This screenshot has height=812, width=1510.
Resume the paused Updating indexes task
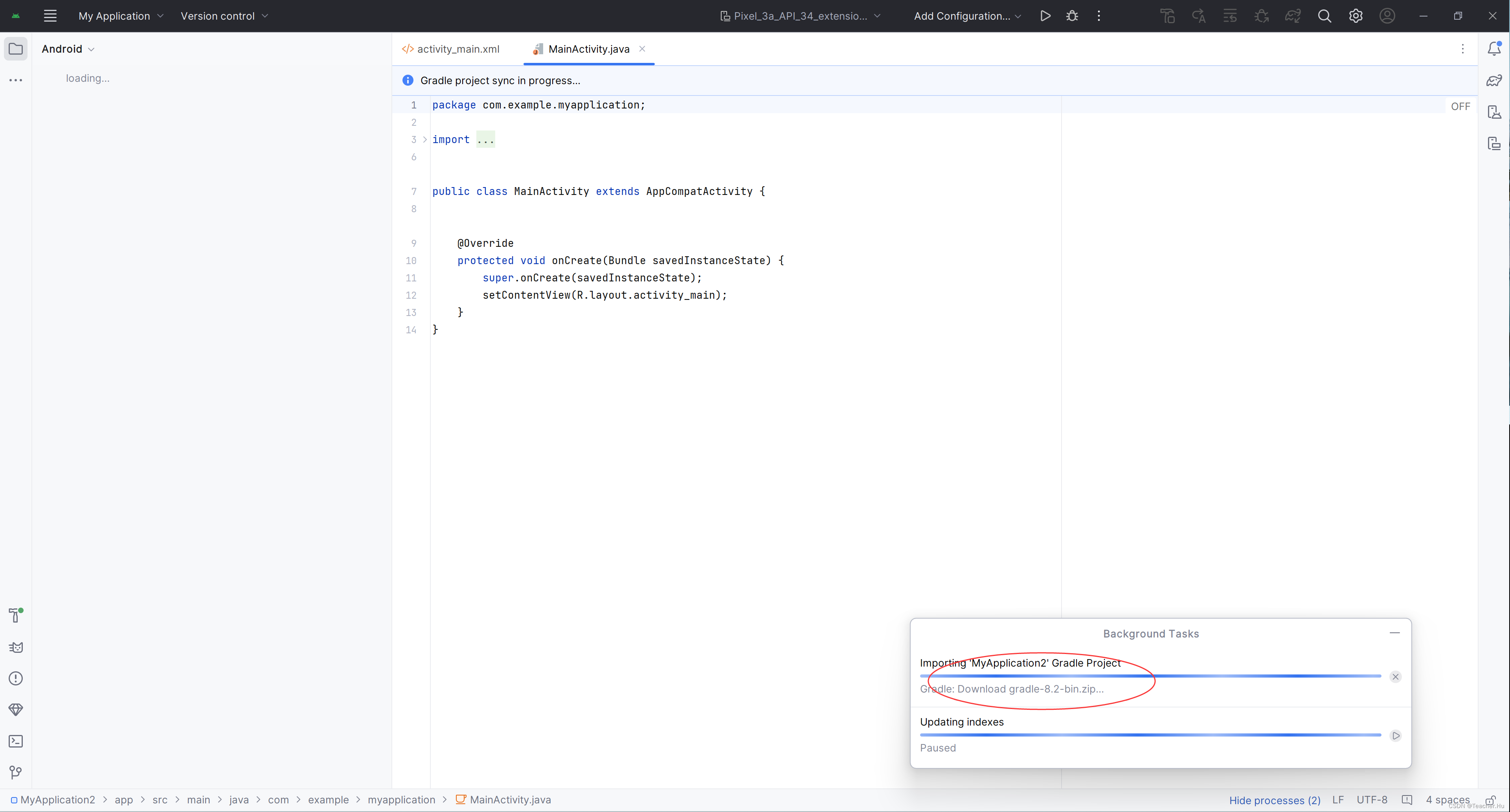1396,736
